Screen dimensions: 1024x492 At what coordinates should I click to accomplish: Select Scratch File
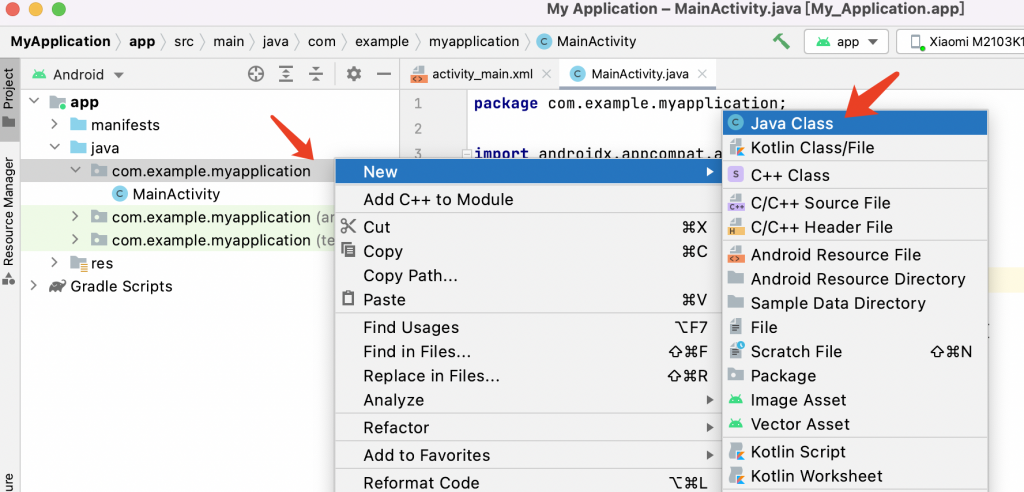click(855, 352)
